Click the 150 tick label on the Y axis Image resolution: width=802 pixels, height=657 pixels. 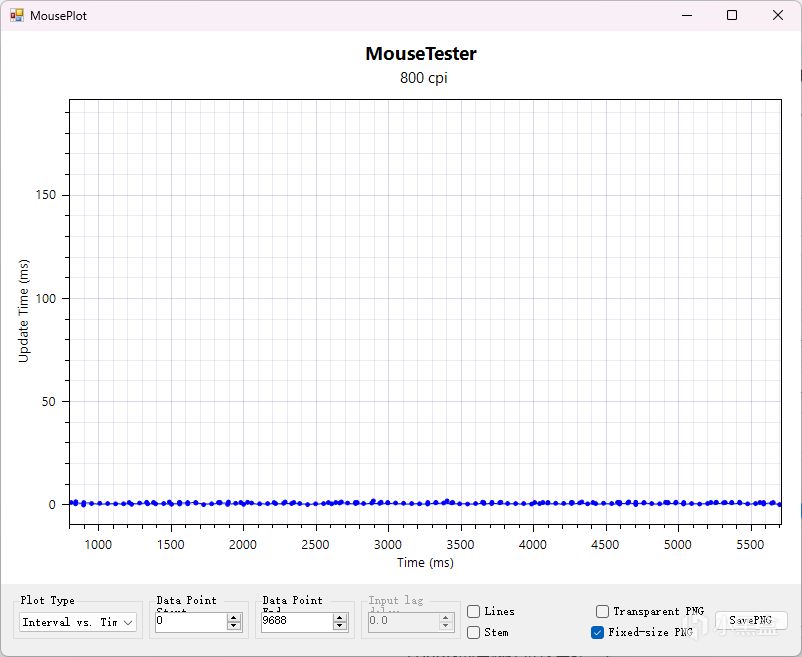pyautogui.click(x=46, y=195)
